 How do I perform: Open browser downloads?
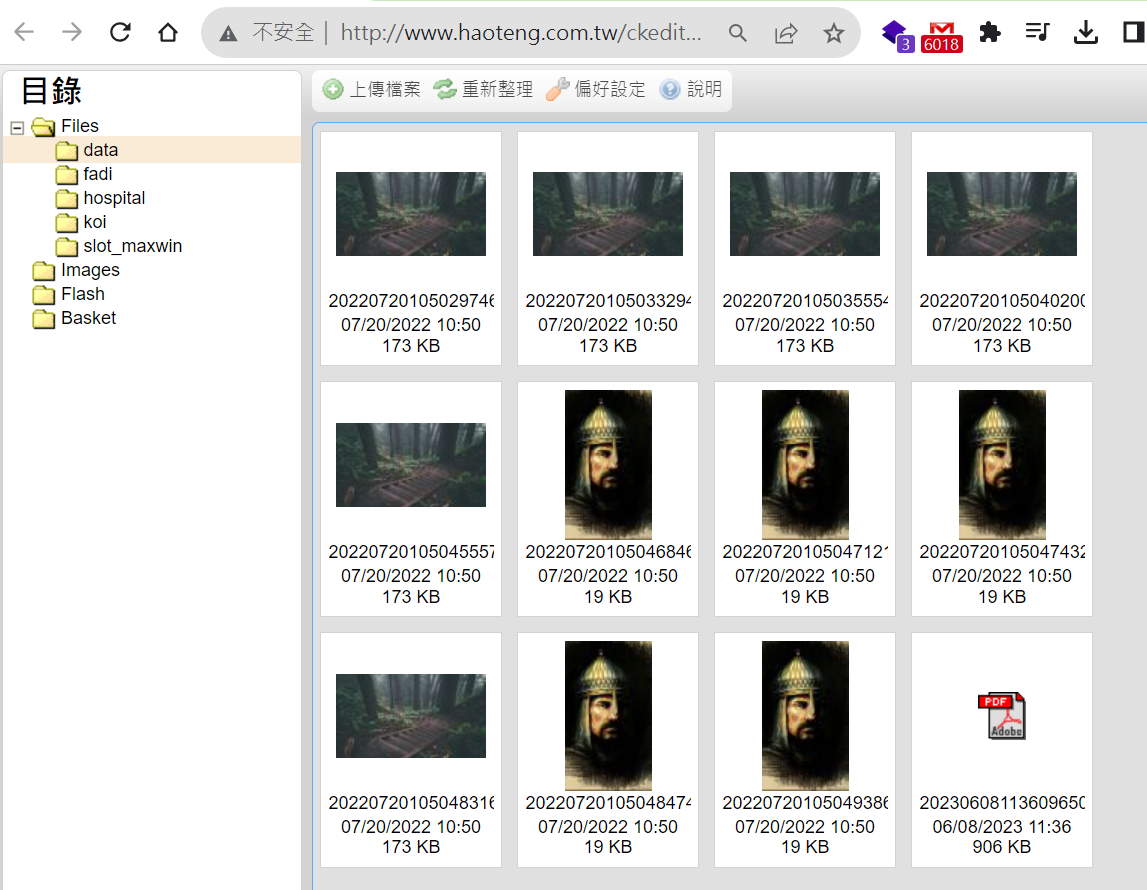1086,32
